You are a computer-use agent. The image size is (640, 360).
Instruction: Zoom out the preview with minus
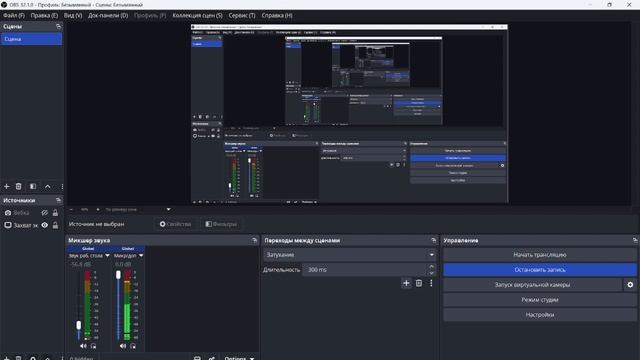[71, 209]
